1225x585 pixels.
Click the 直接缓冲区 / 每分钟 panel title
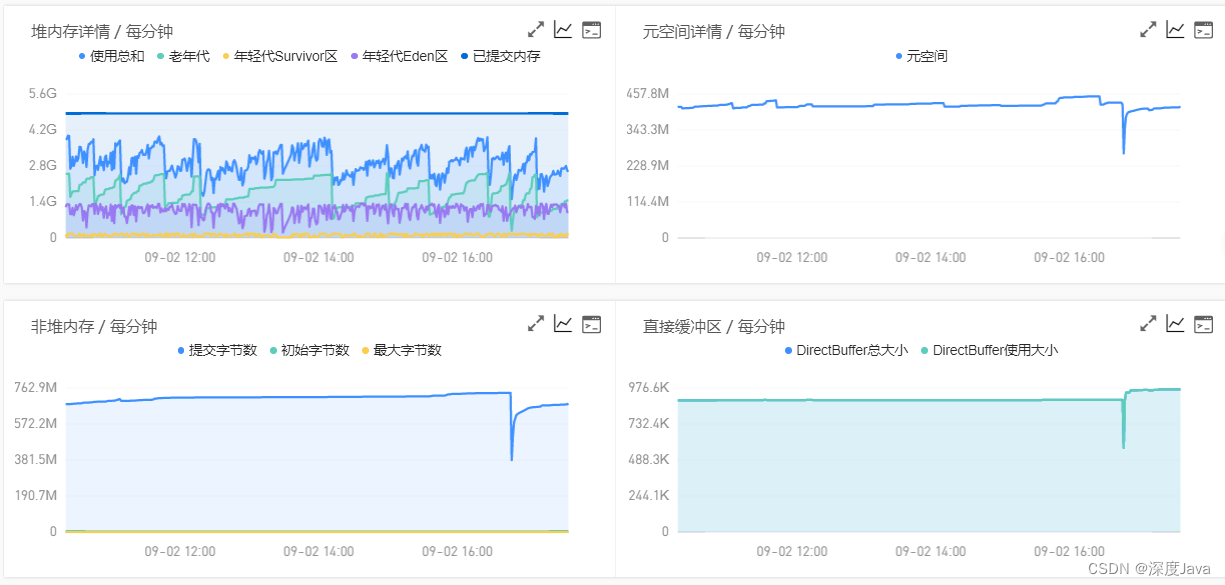pyautogui.click(x=714, y=326)
